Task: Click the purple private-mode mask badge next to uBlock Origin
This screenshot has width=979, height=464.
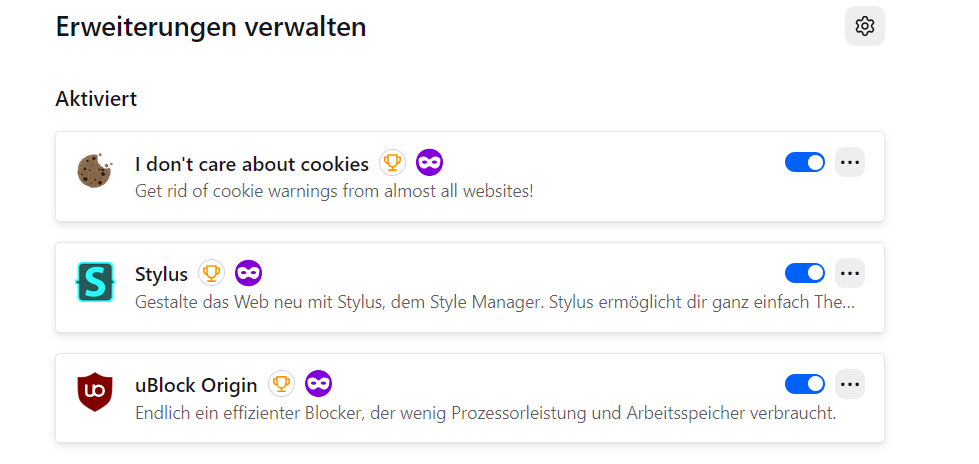Action: click(x=319, y=384)
